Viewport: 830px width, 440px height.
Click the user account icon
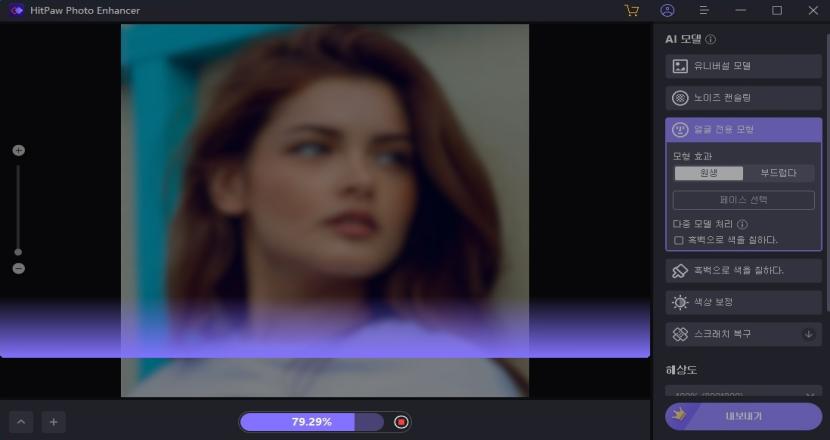668,10
